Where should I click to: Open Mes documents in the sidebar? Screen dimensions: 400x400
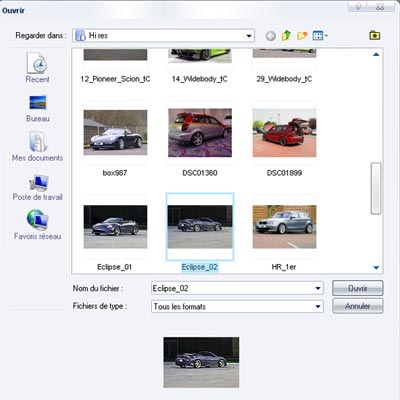click(x=37, y=147)
